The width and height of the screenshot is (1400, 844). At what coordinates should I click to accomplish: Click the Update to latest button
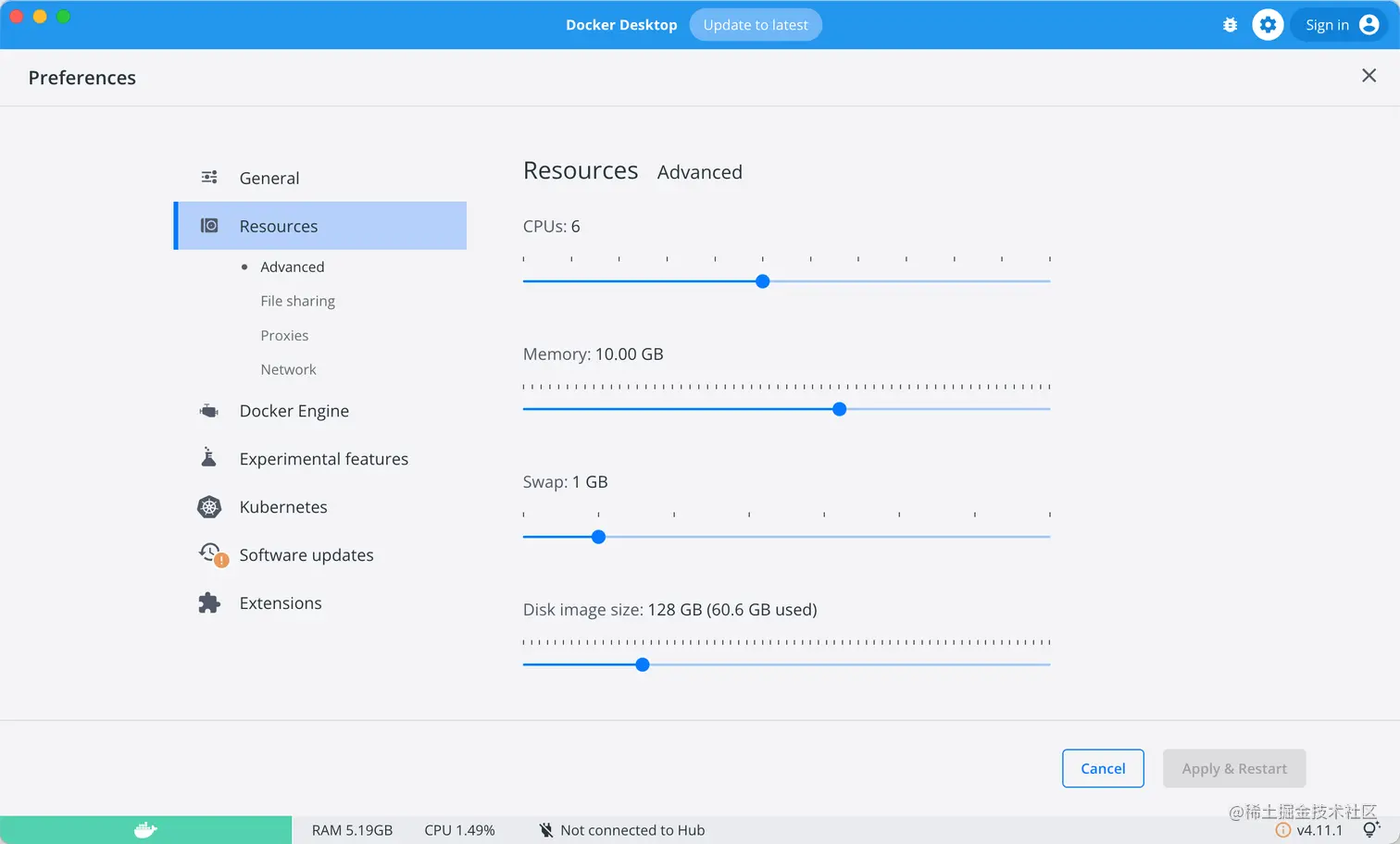(756, 25)
